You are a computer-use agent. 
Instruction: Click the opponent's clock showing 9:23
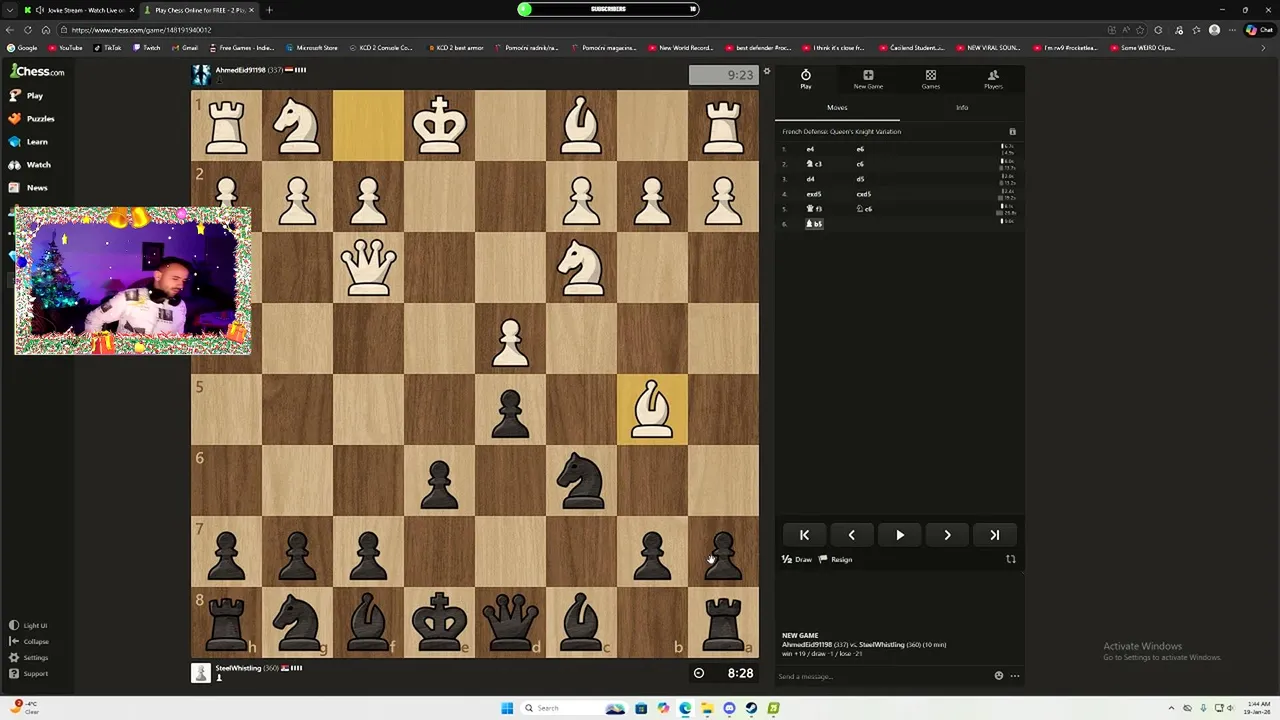(x=723, y=75)
